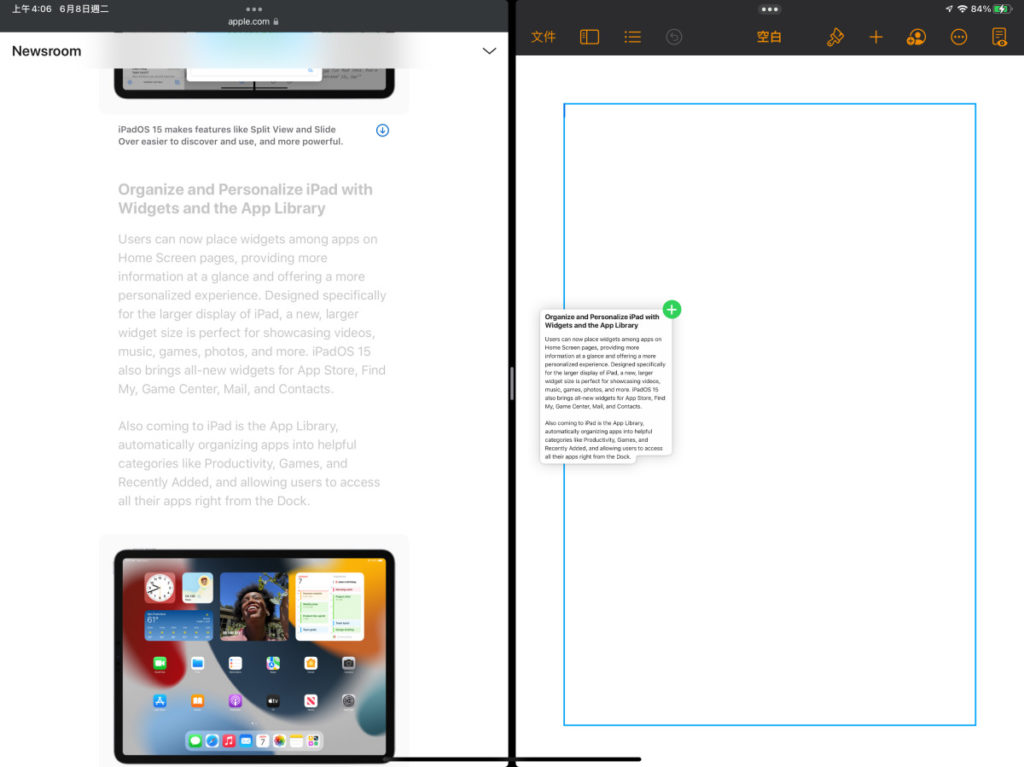
Task: Download the Split View image
Action: 383,130
